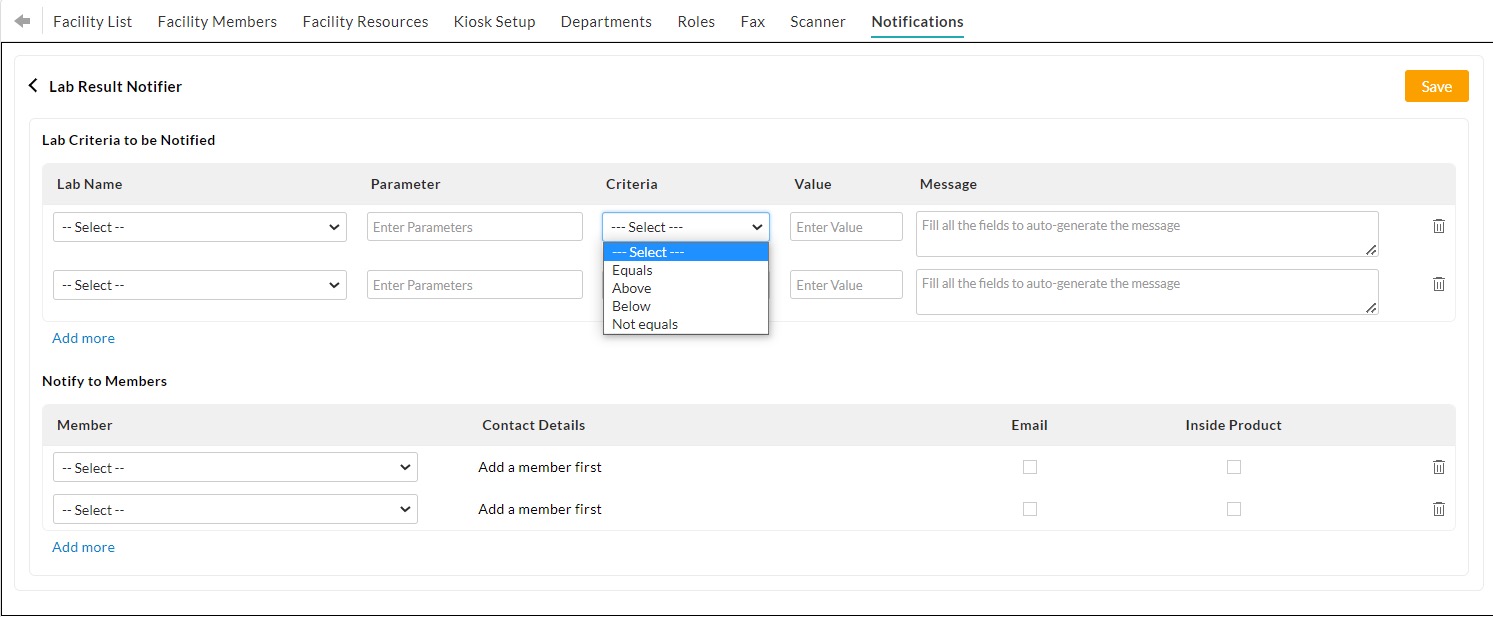Open the Facility Members tab
This screenshot has height=617, width=1493.
tap(216, 21)
